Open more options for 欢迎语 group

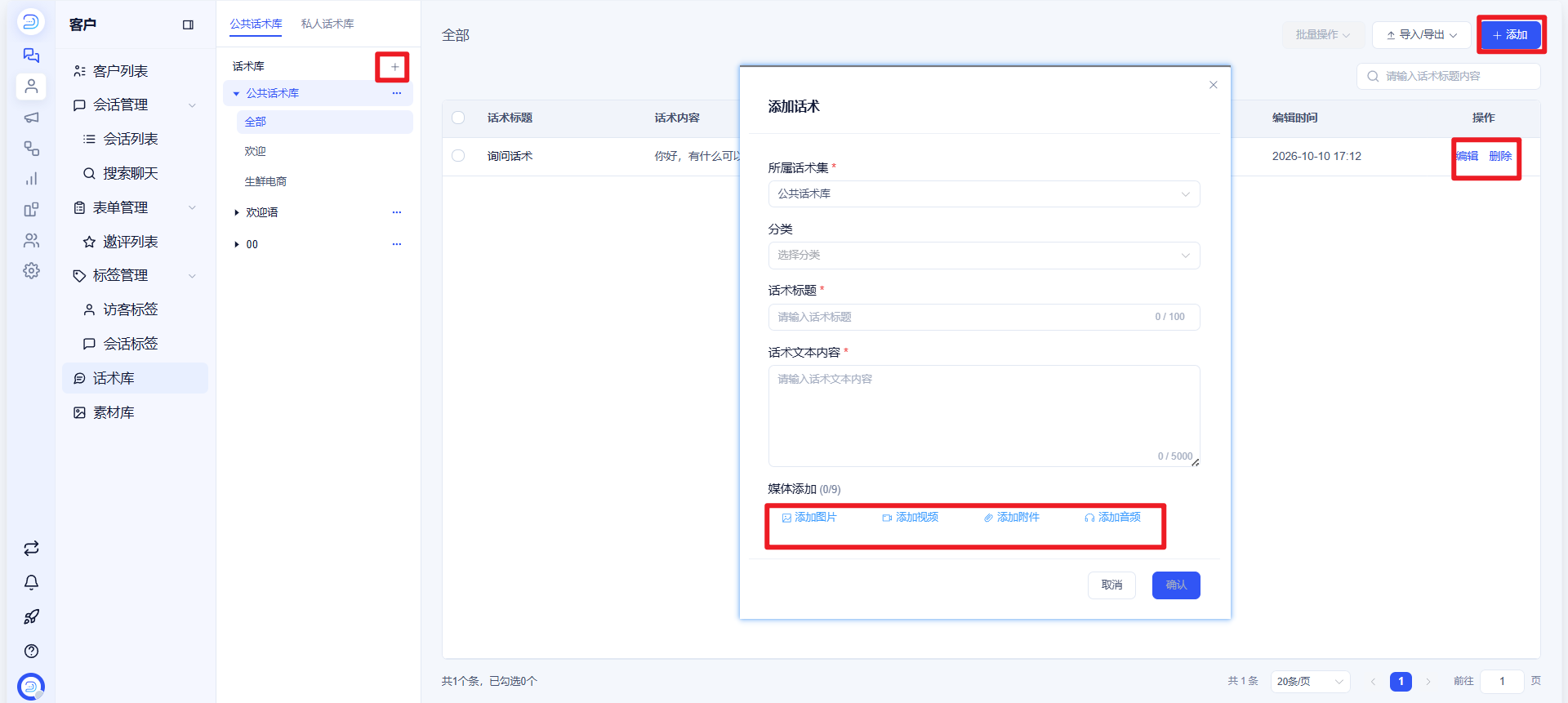(x=397, y=212)
